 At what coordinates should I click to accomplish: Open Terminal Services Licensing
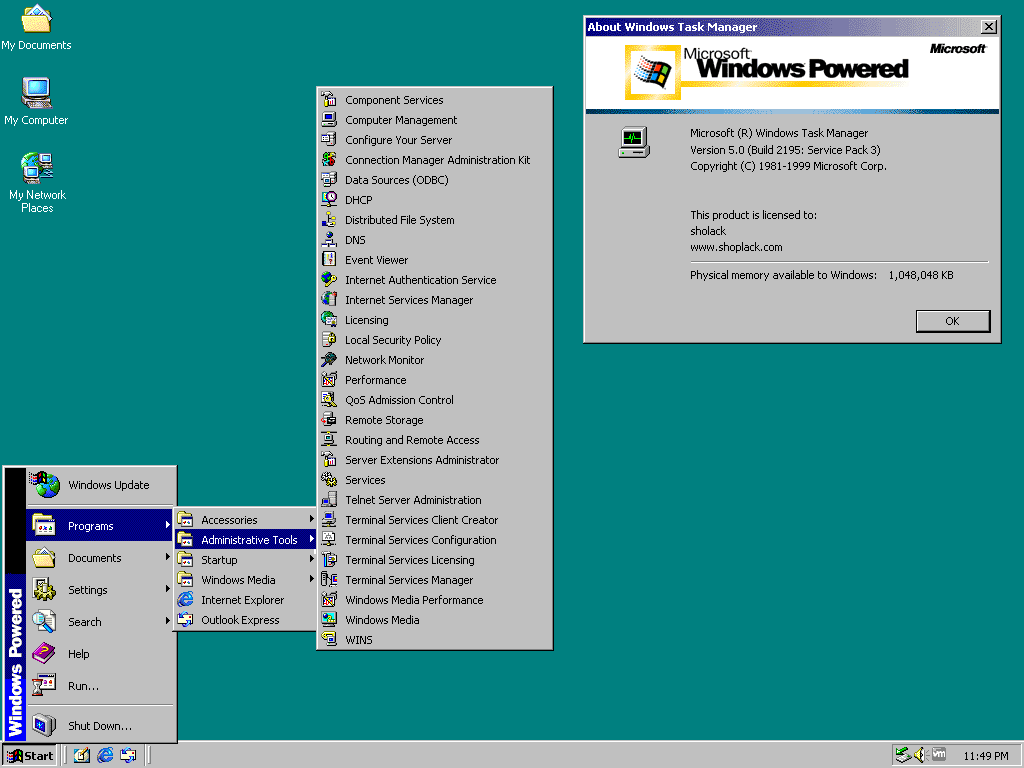click(x=435, y=560)
